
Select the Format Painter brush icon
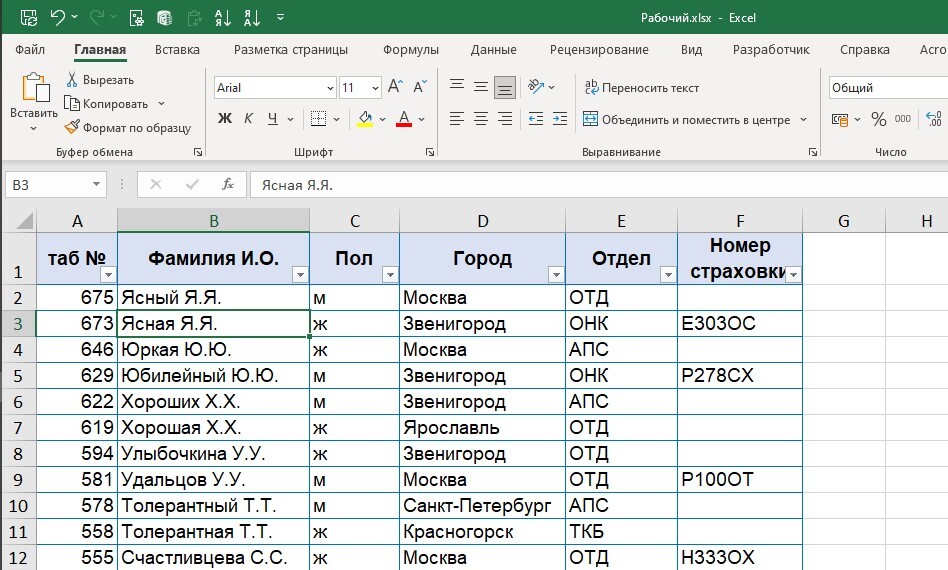click(x=72, y=128)
